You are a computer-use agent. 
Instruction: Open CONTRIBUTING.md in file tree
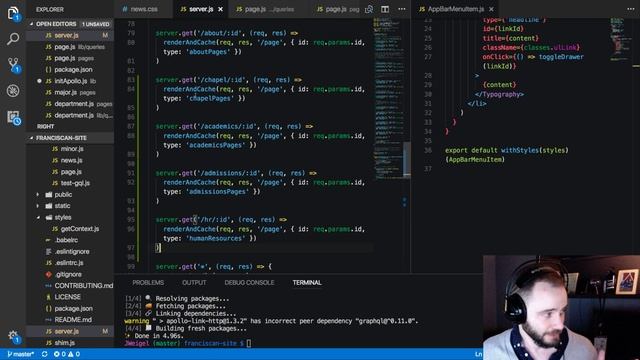(70, 286)
